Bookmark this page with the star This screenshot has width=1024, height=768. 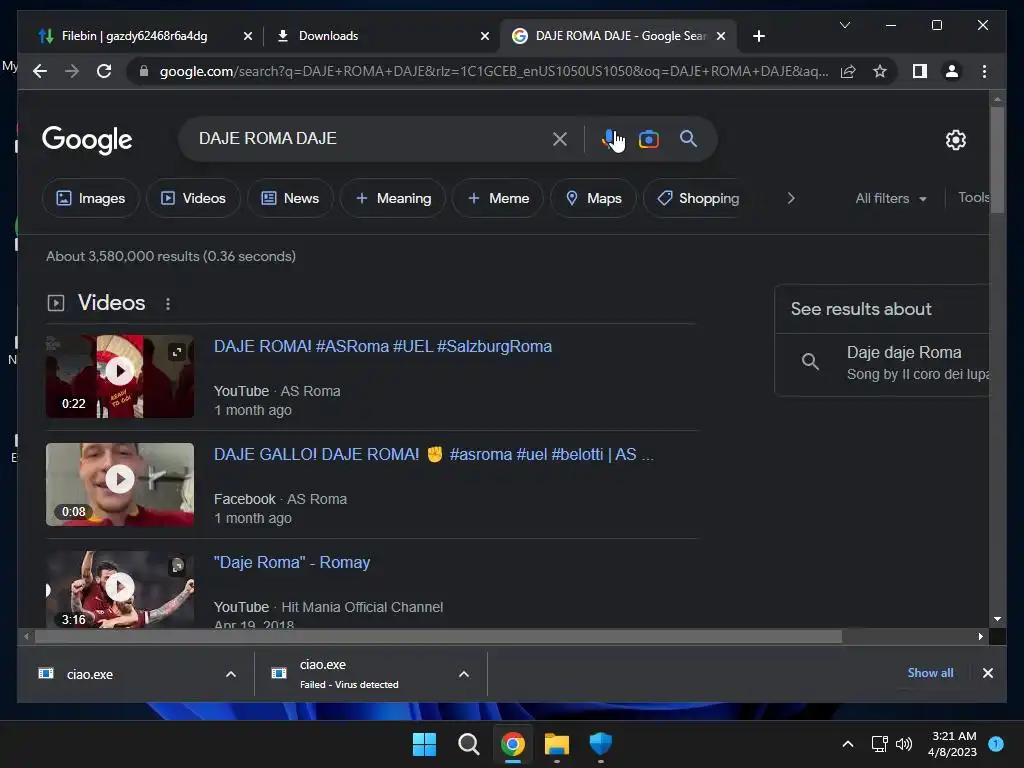click(880, 71)
